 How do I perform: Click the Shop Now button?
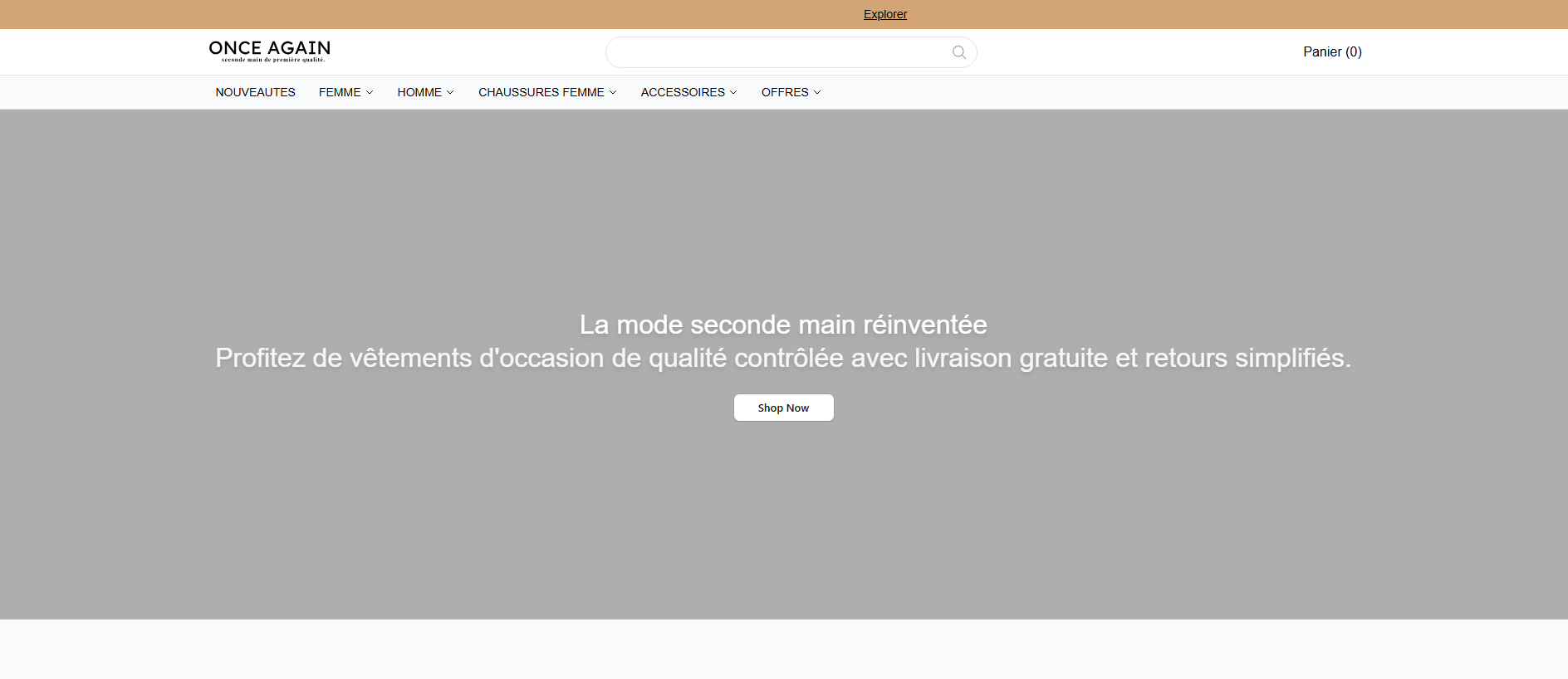coord(783,408)
